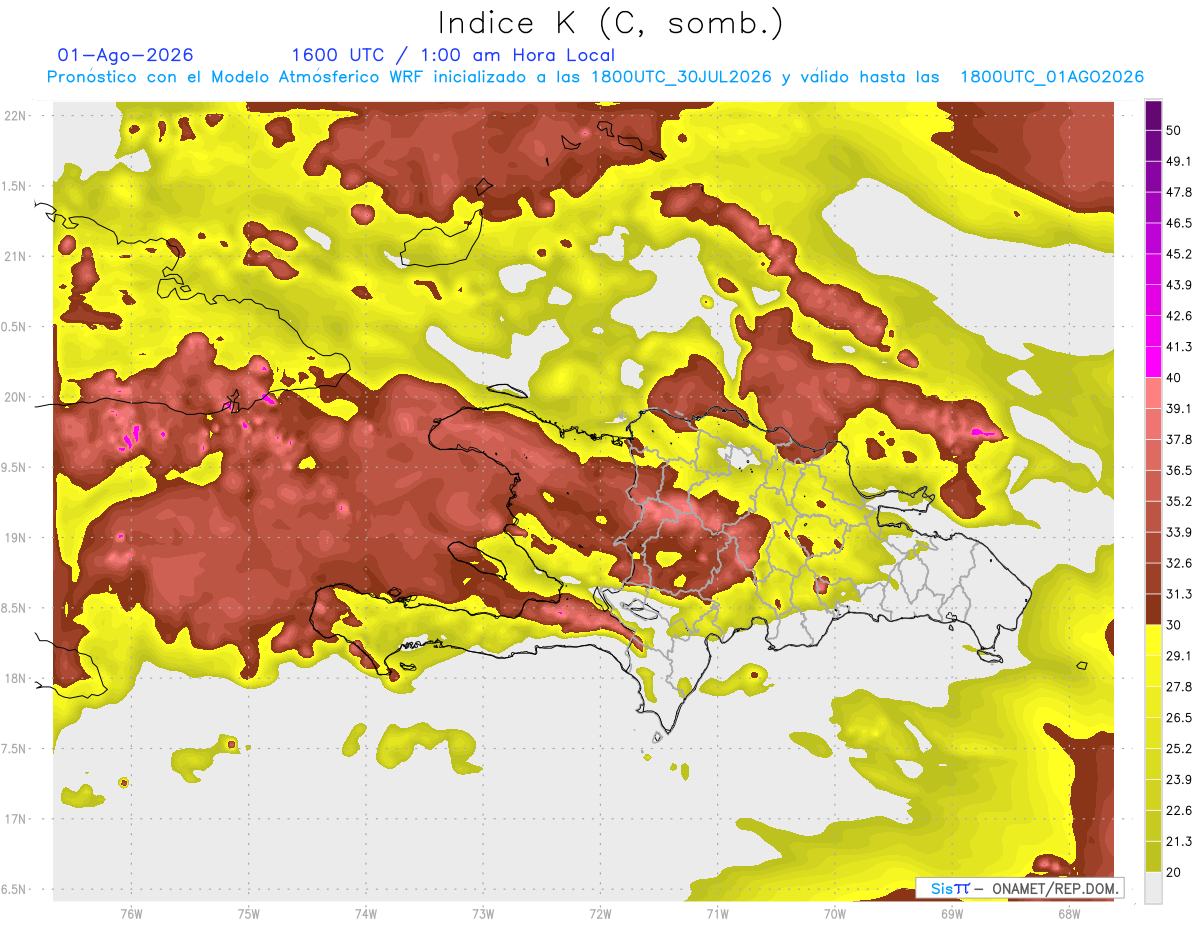Click the colorbar value 49.1
The height and width of the screenshot is (927, 1200).
(1179, 161)
